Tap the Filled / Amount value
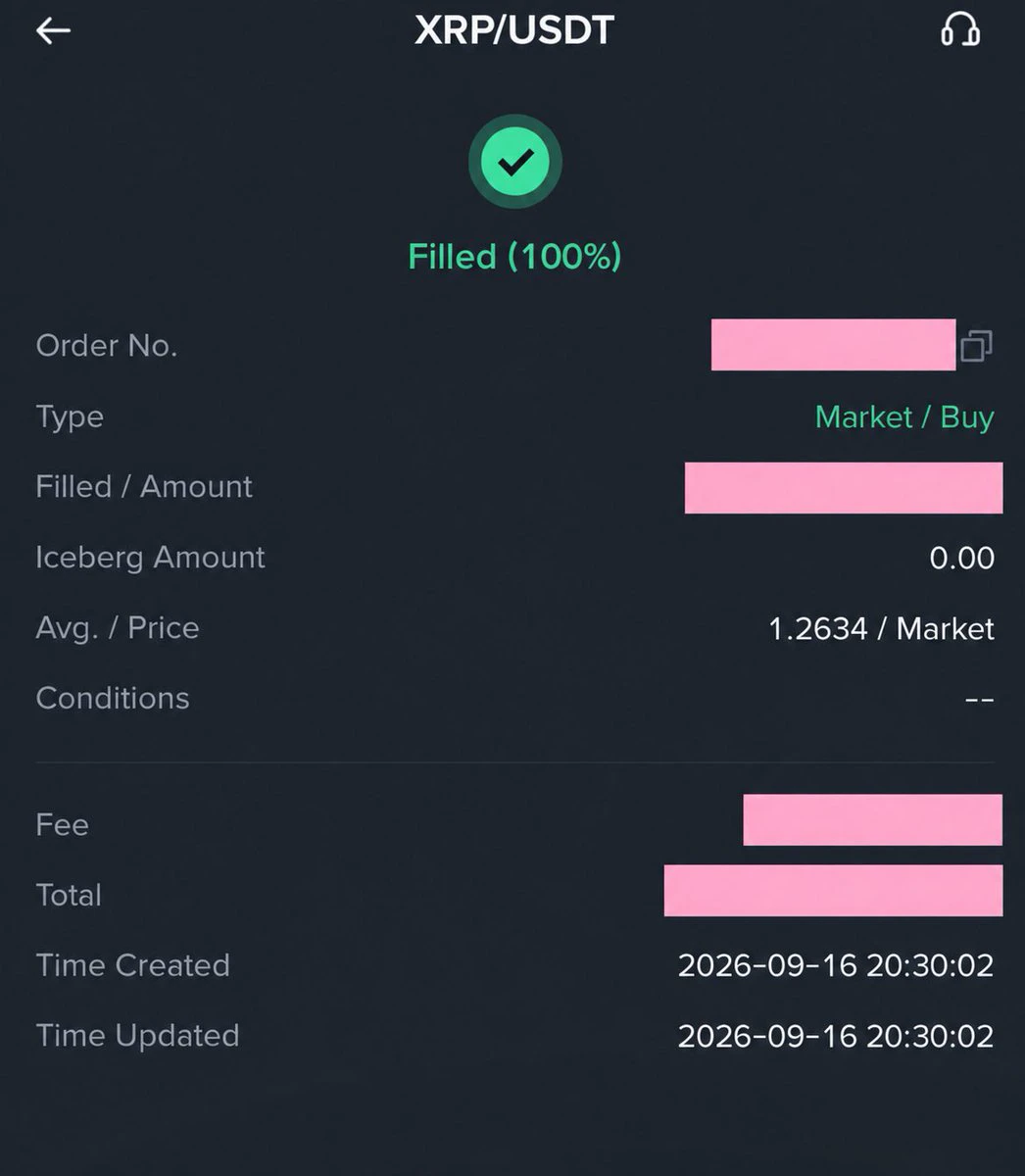Image resolution: width=1025 pixels, height=1176 pixels. 844,488
